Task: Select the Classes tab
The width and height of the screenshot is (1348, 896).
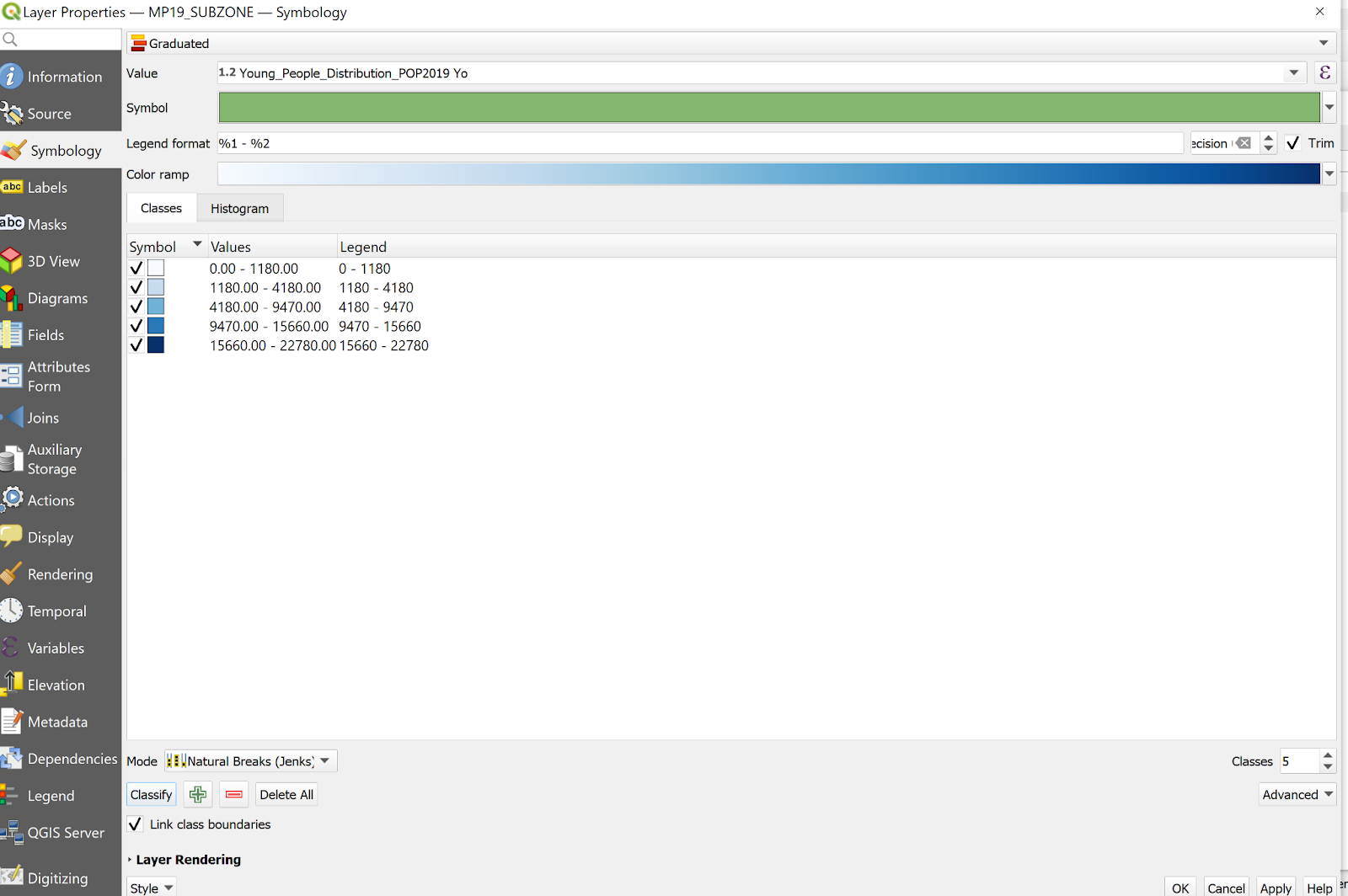Action: [161, 208]
